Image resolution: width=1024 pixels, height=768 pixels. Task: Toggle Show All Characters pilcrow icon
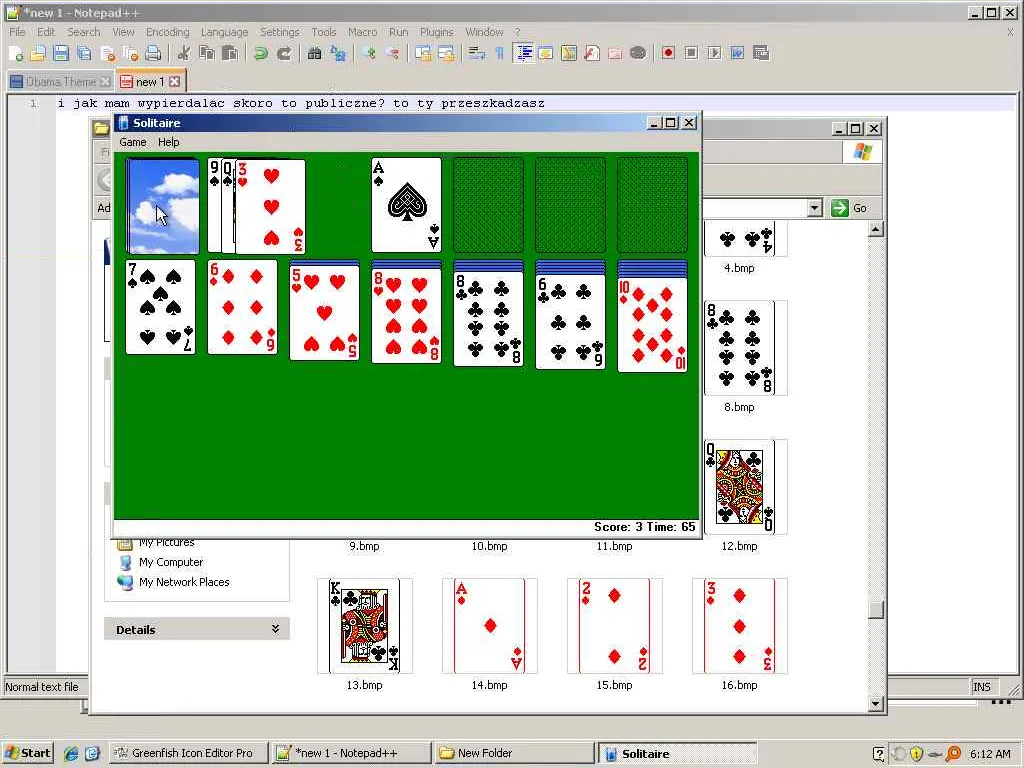coord(500,54)
